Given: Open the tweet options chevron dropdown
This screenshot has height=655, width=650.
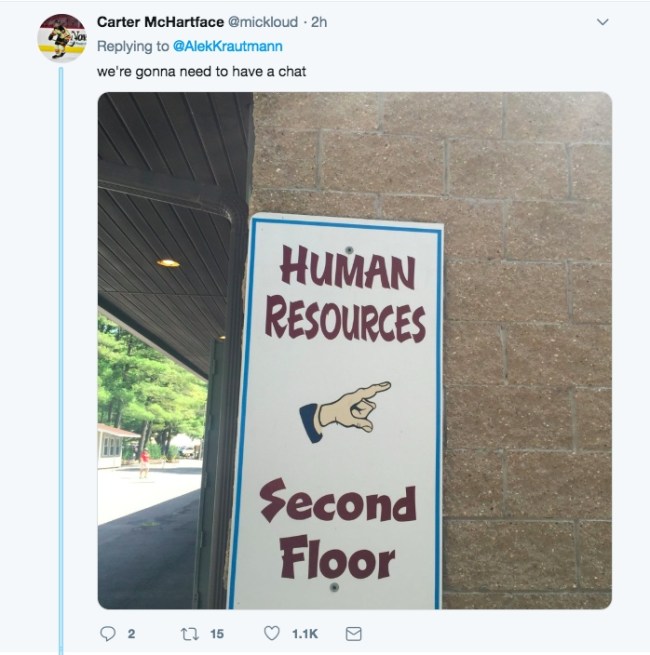Looking at the screenshot, I should coord(602,22).
